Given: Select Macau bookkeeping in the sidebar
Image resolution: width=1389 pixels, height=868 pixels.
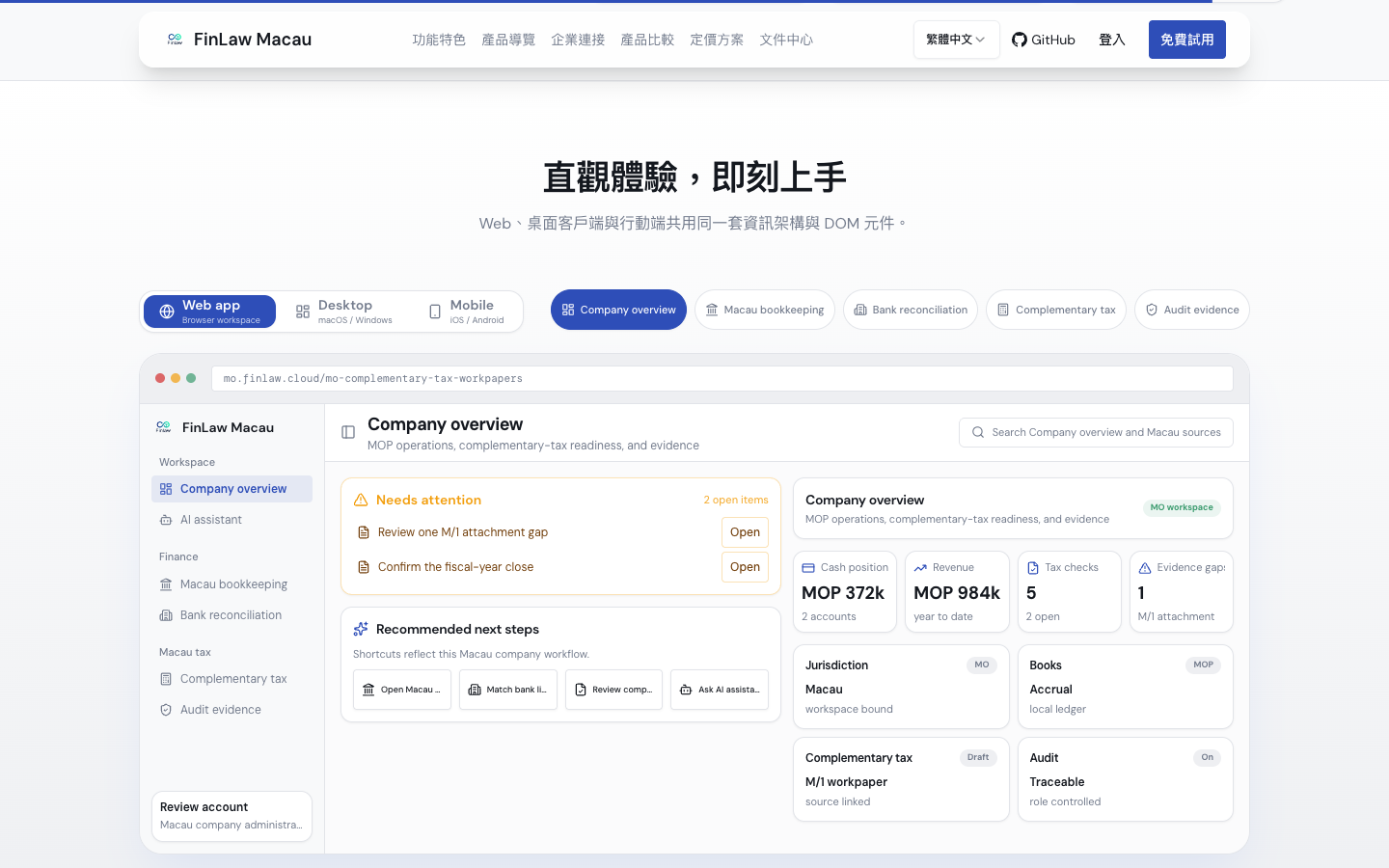Looking at the screenshot, I should 231,584.
